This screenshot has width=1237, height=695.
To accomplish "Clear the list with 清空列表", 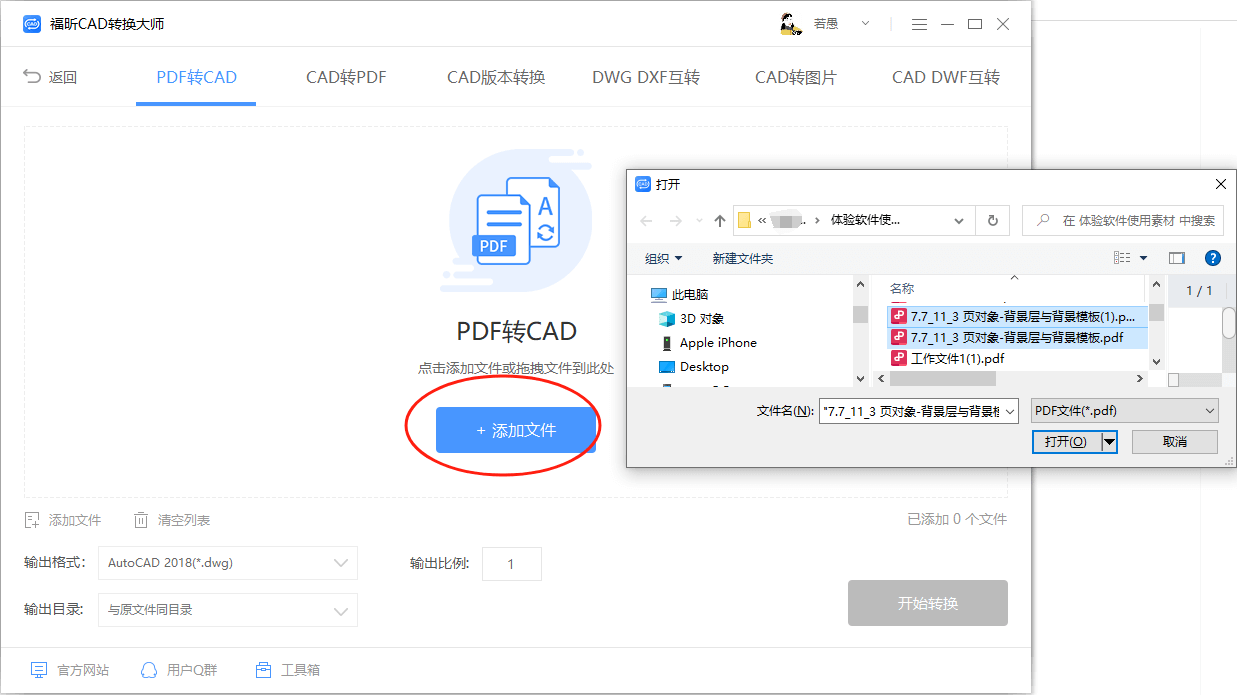I will (x=172, y=520).
